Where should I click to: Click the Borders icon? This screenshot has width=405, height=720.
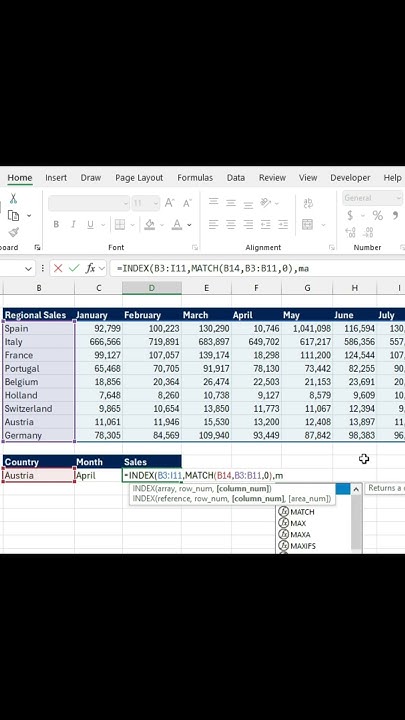tap(119, 225)
